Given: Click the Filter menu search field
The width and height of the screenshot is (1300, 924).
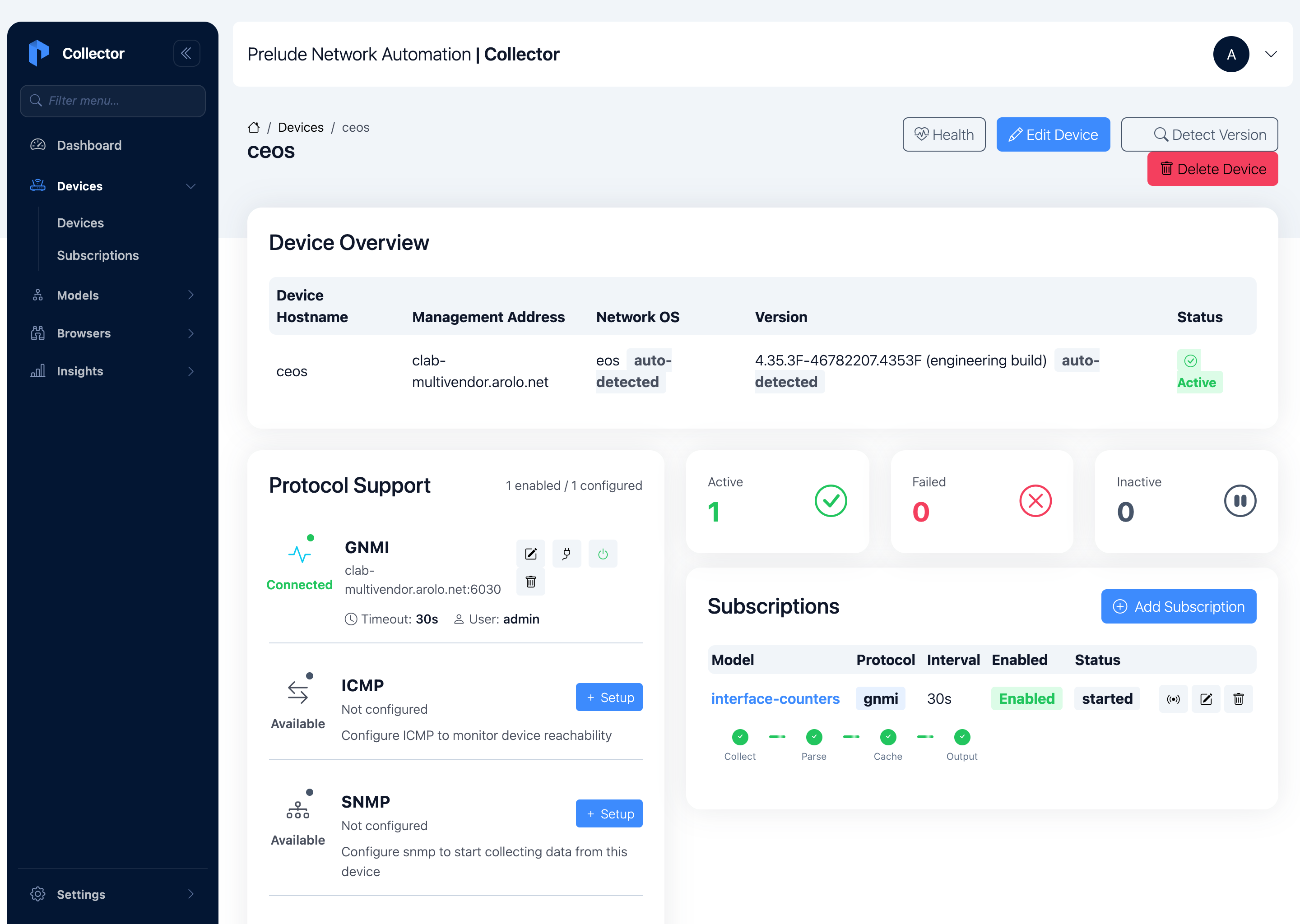Looking at the screenshot, I should coord(113,101).
